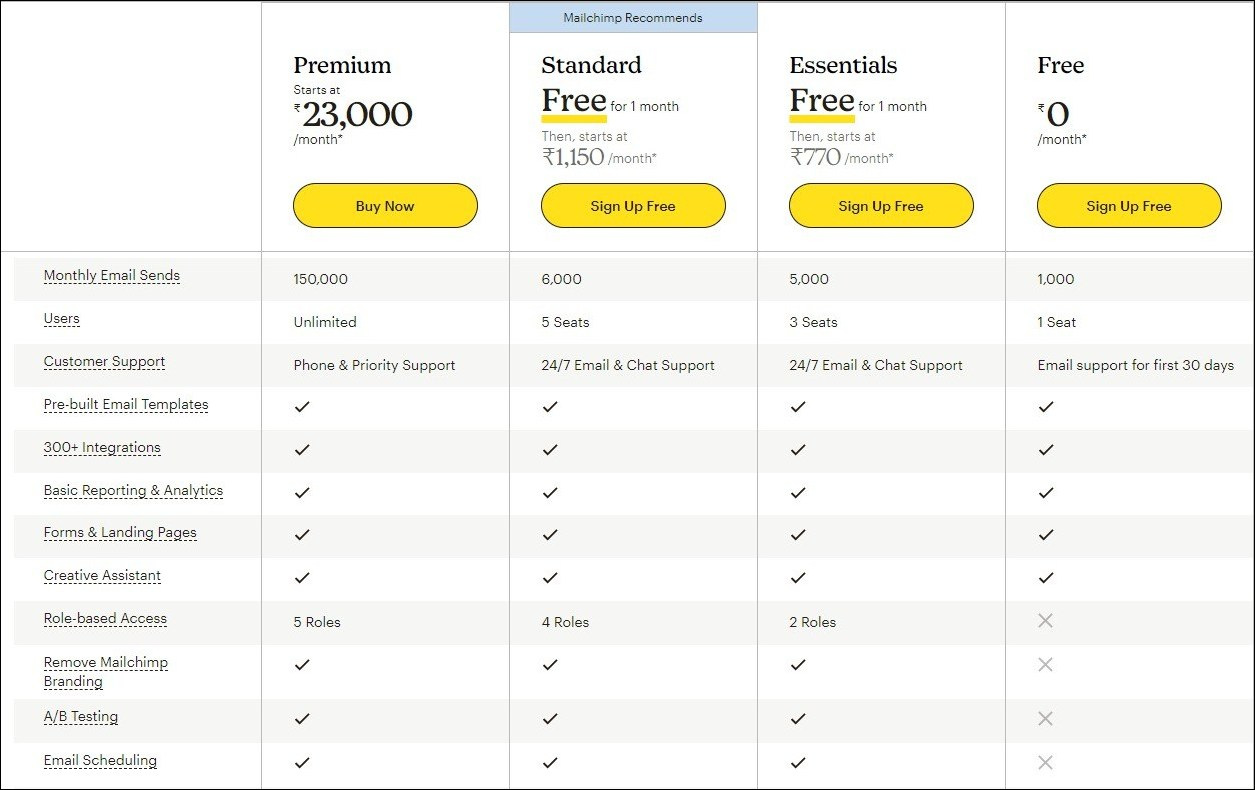Click Sign Up Free under the Free plan
Image resolution: width=1255 pixels, height=790 pixels.
1129,206
